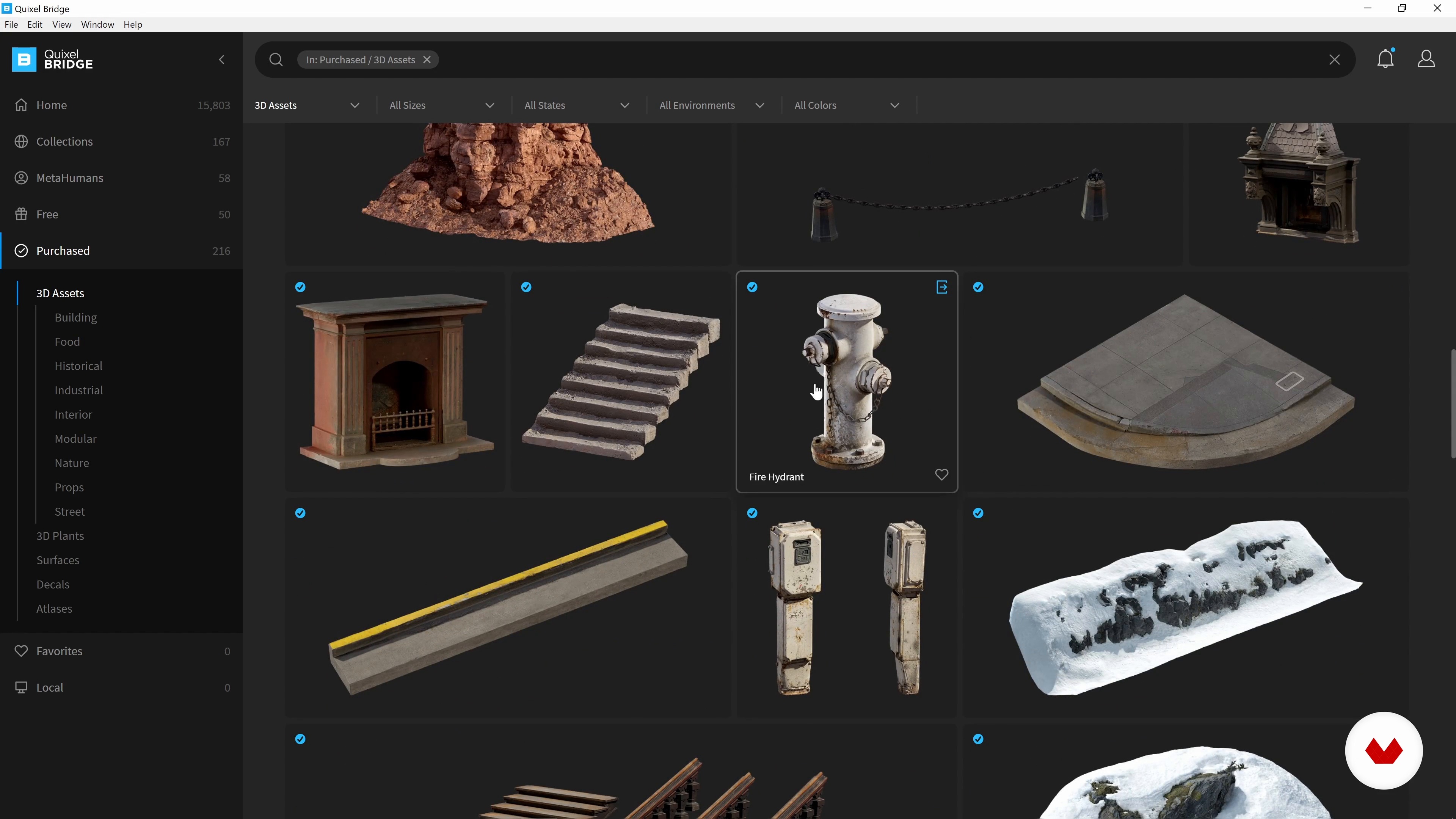
Task: Click the Purchased checkmark icon
Action: (x=22, y=250)
